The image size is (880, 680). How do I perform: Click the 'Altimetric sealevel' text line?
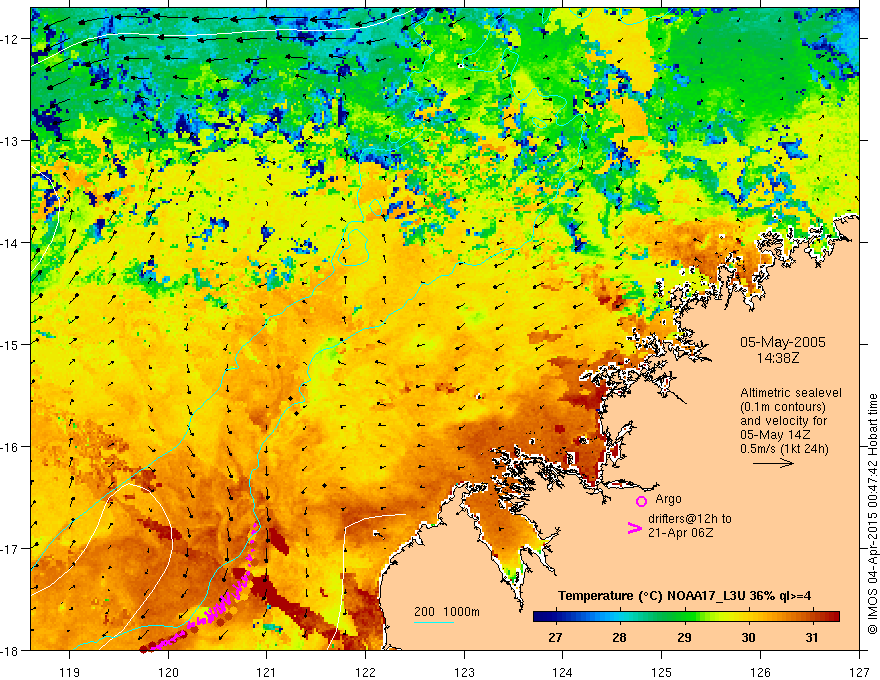pos(791,393)
